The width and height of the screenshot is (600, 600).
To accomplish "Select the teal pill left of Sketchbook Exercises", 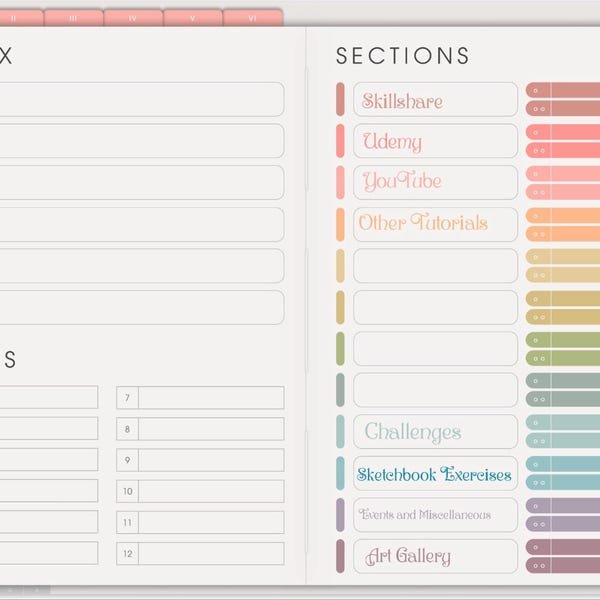I will pos(340,473).
